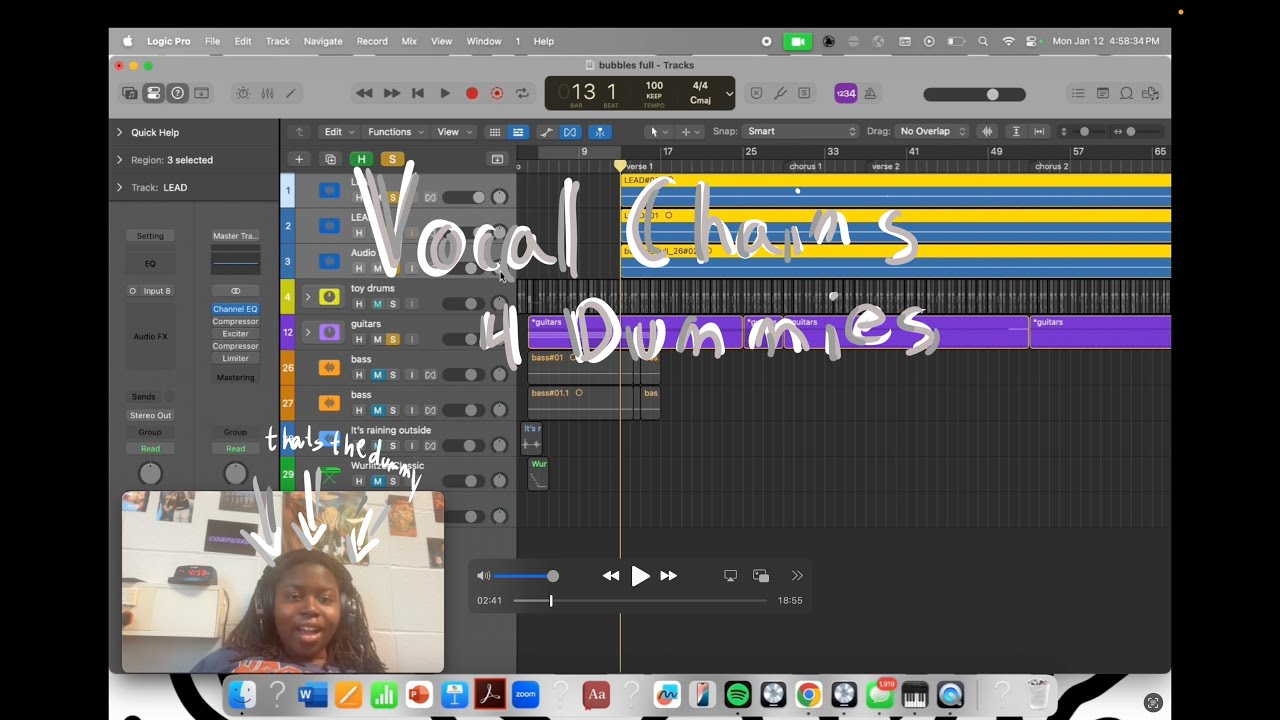Mute the toy drums track
This screenshot has width=1280, height=720.
click(x=377, y=304)
